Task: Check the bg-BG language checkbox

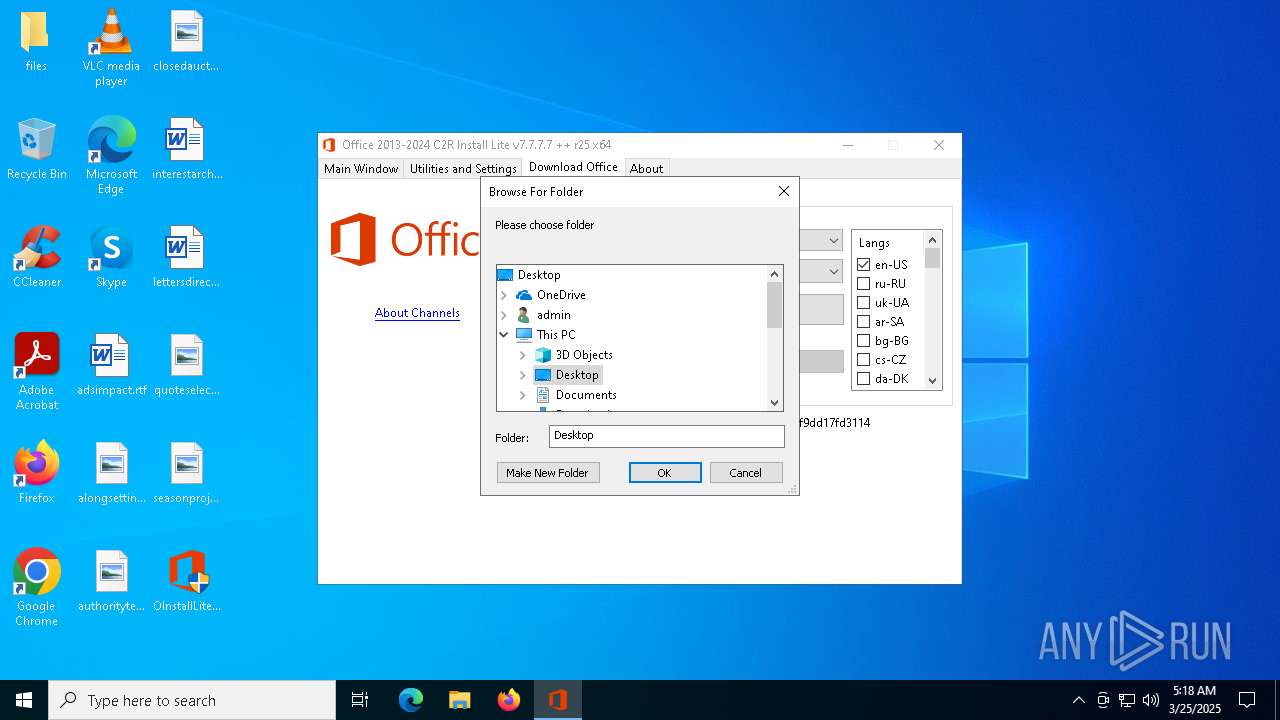Action: click(x=864, y=340)
